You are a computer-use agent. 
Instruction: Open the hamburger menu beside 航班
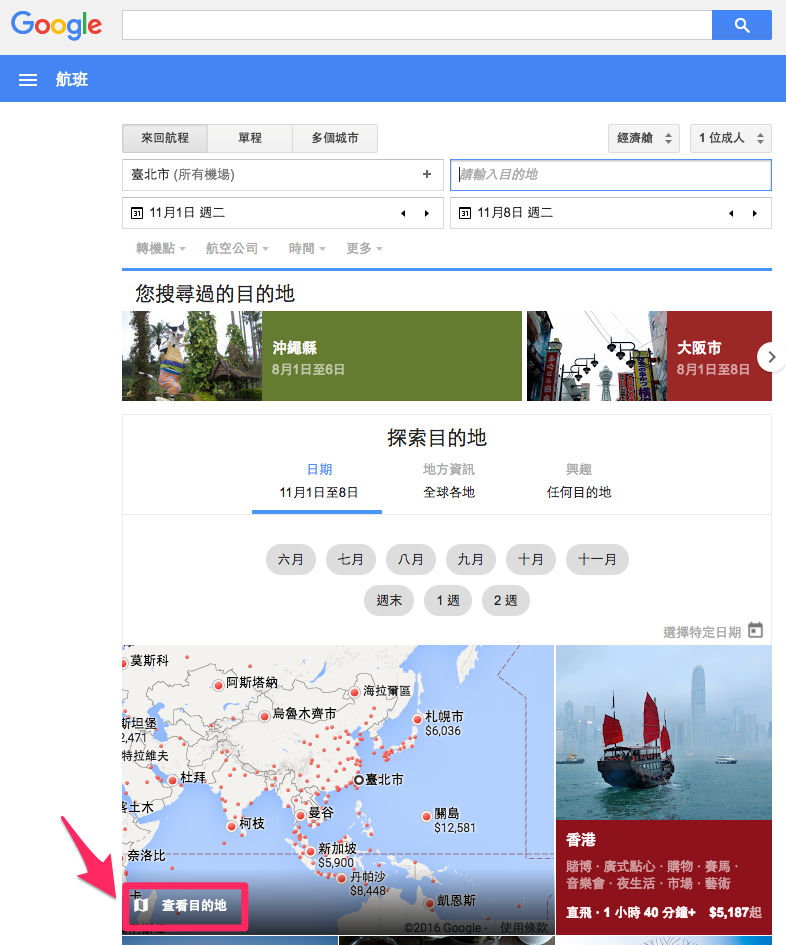28,80
